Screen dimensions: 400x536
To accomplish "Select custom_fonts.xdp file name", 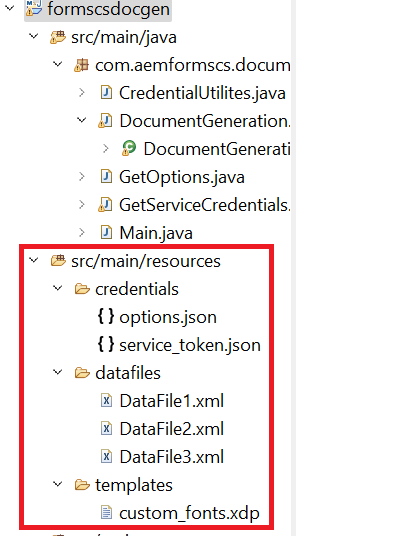I will pos(189,513).
